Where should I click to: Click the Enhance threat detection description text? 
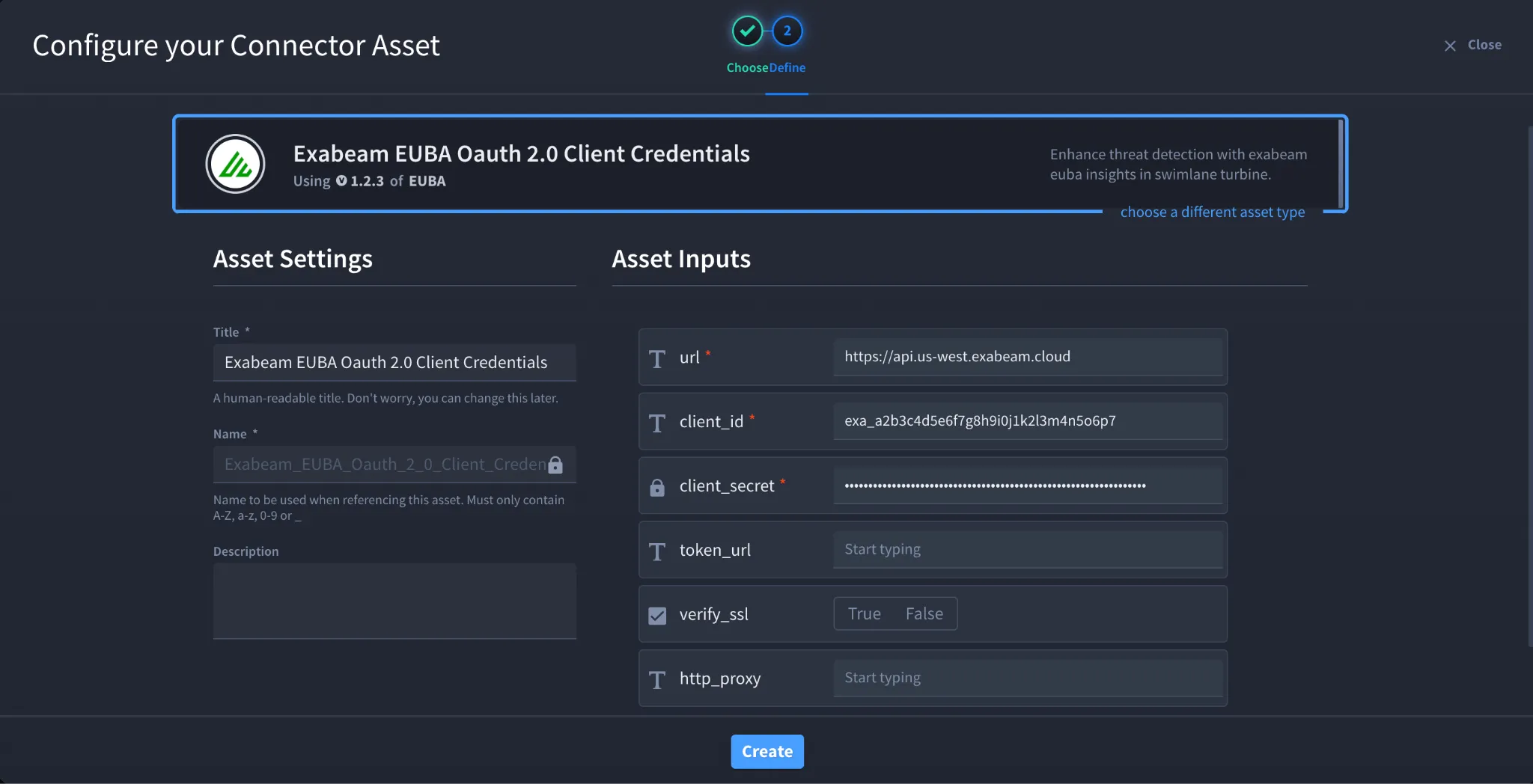[x=1178, y=165]
